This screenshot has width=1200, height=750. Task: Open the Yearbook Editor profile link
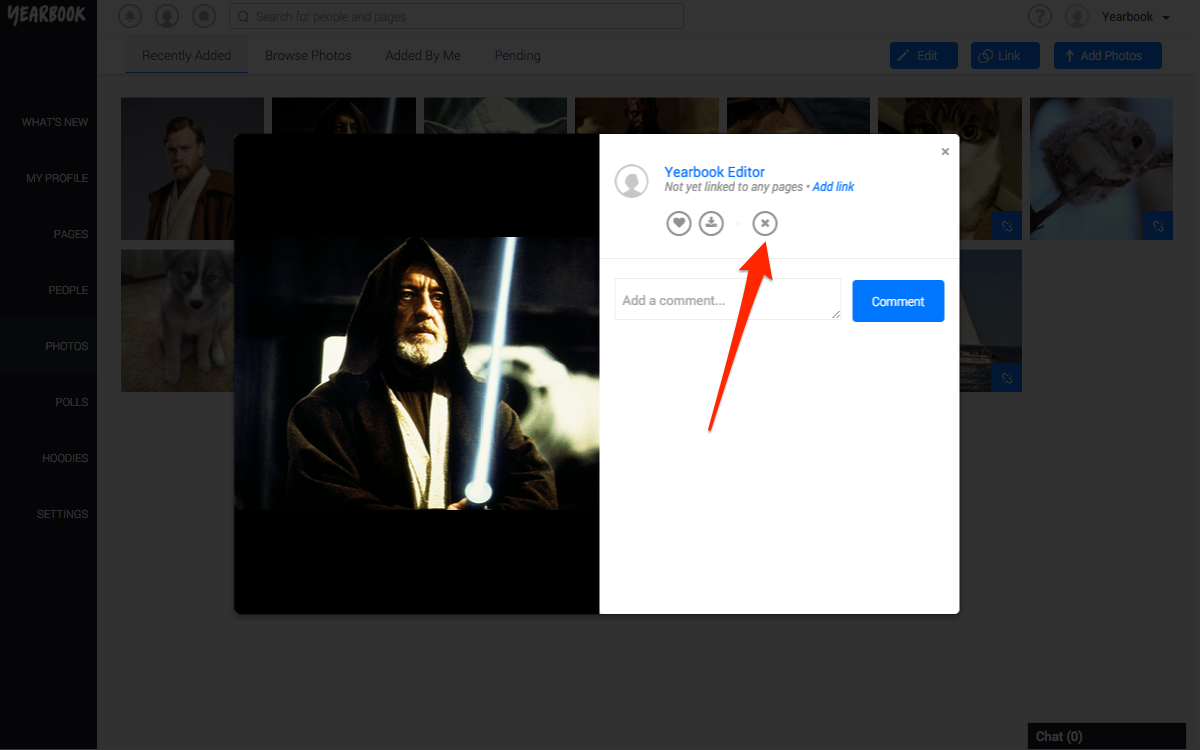pyautogui.click(x=715, y=172)
